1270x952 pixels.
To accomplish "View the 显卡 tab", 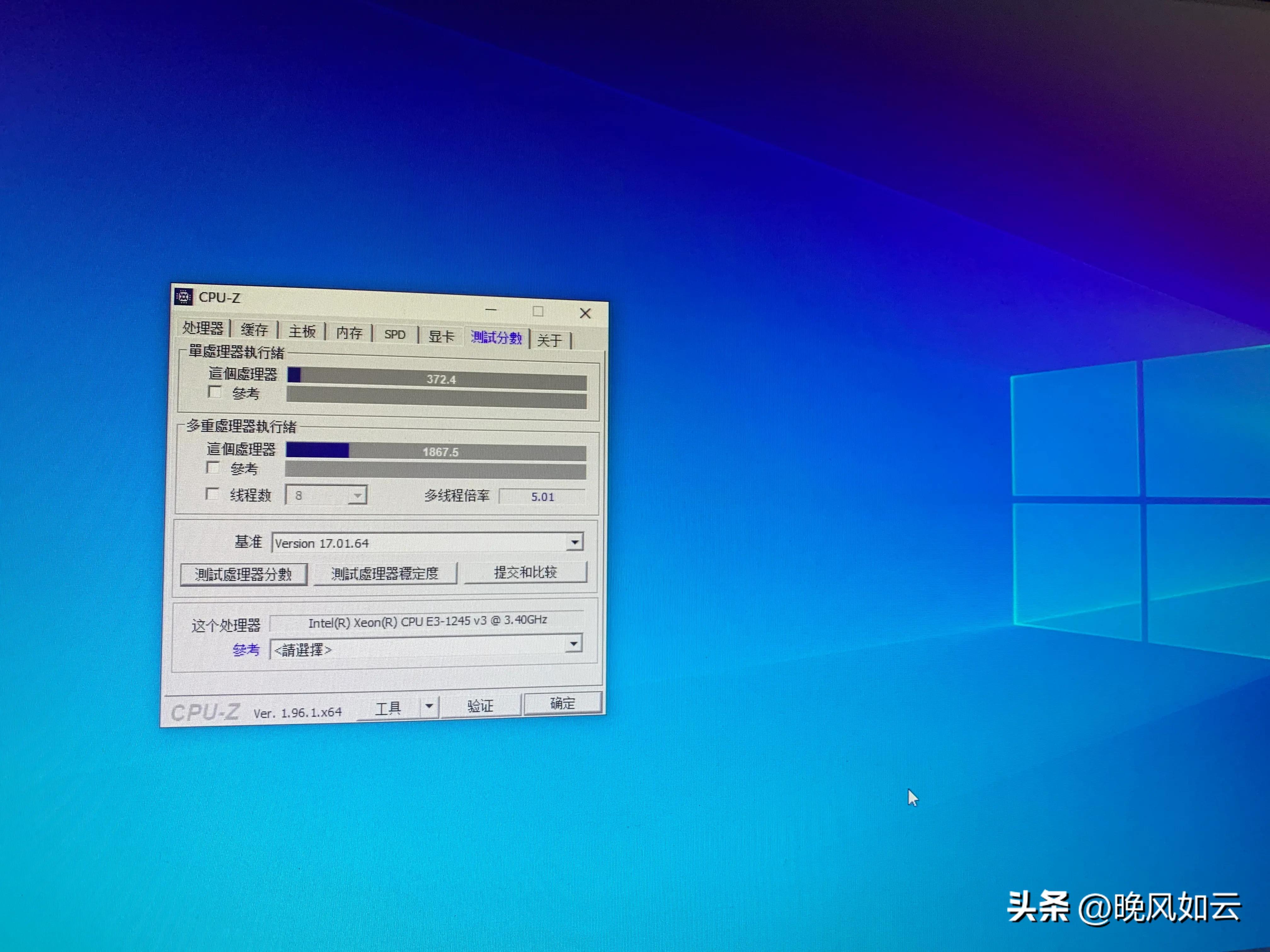I will (440, 336).
